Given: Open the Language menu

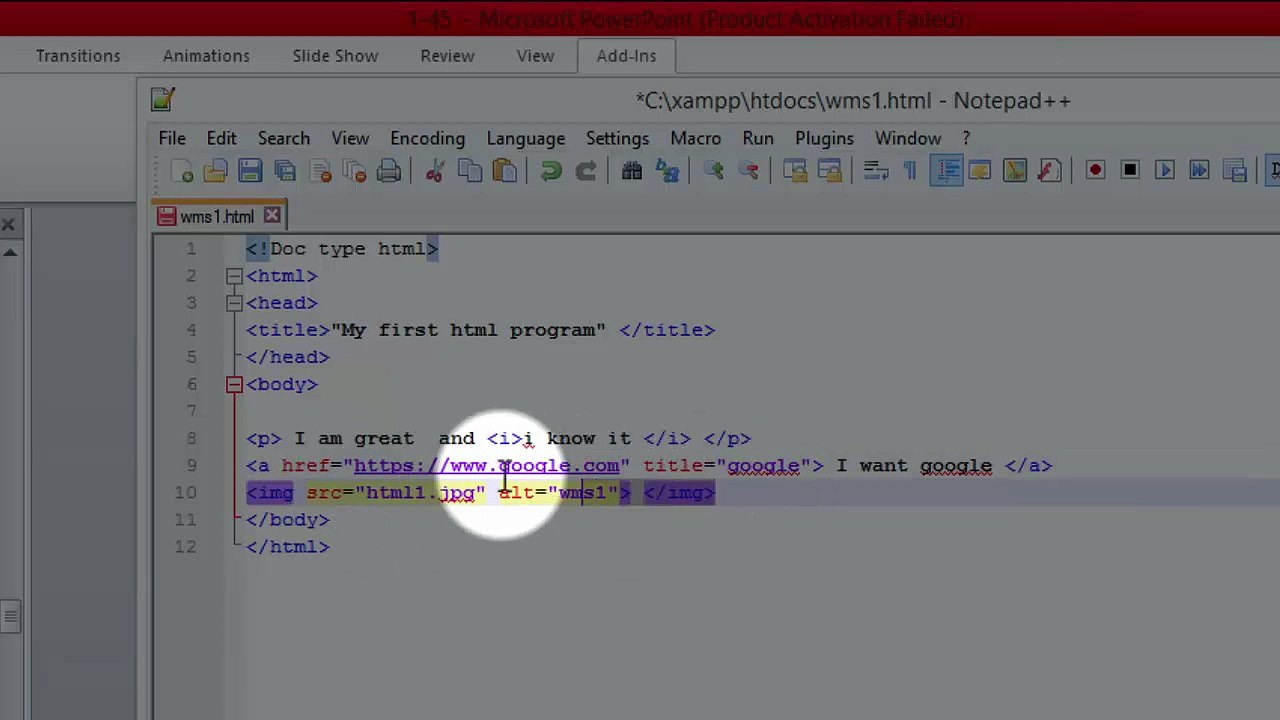Looking at the screenshot, I should [x=526, y=138].
